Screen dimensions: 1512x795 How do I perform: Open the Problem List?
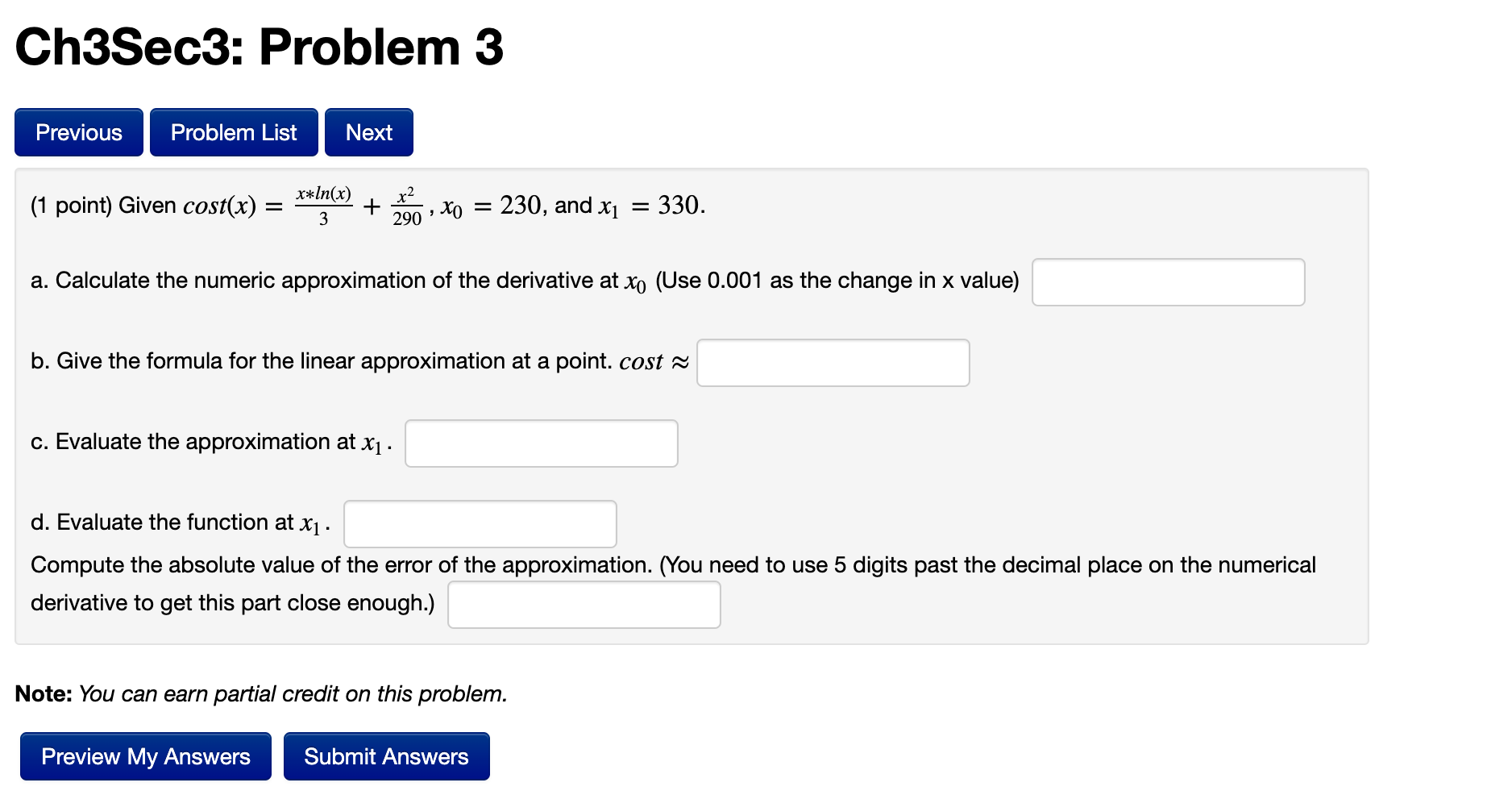pyautogui.click(x=233, y=131)
